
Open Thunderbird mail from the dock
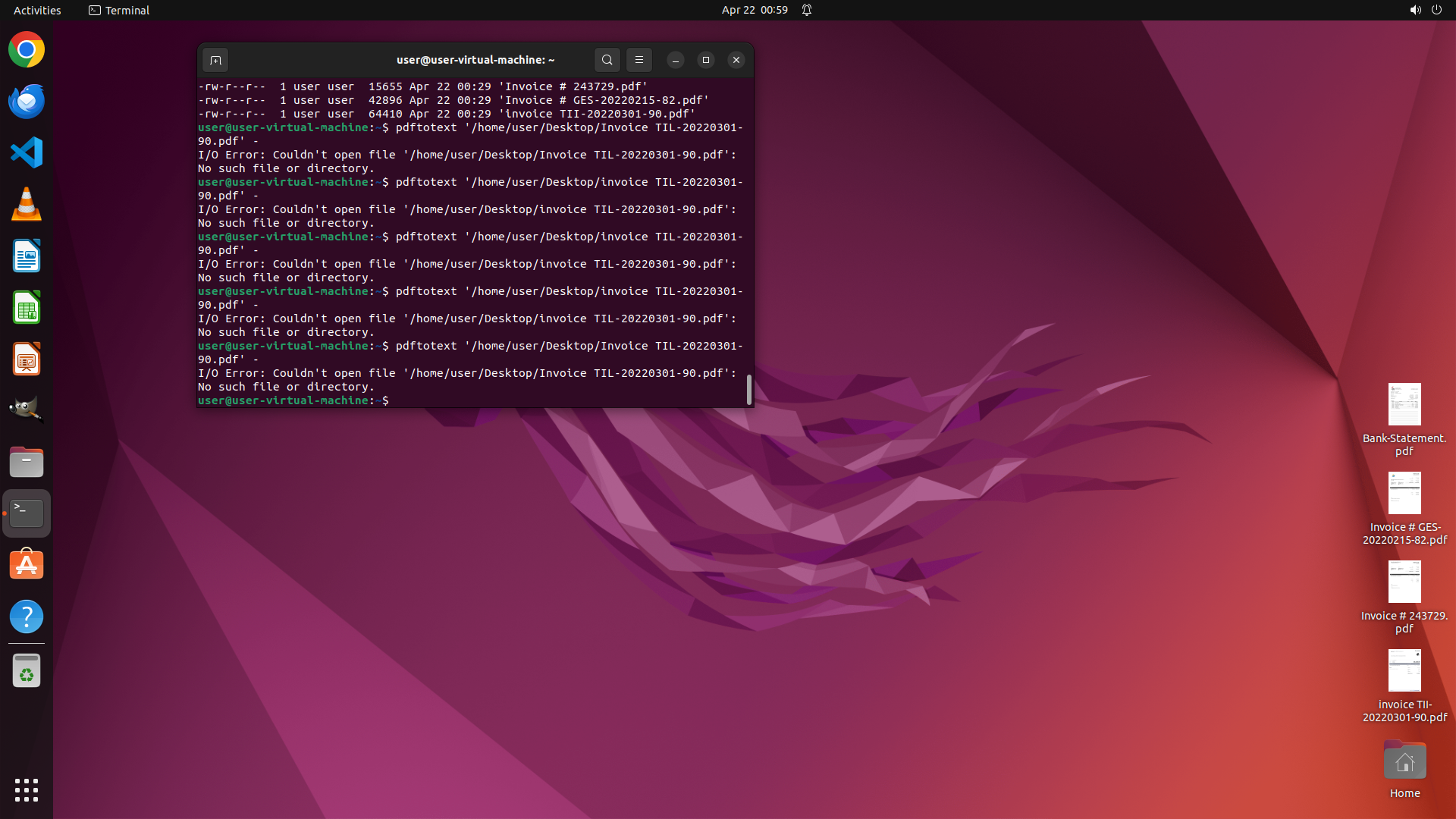[27, 102]
